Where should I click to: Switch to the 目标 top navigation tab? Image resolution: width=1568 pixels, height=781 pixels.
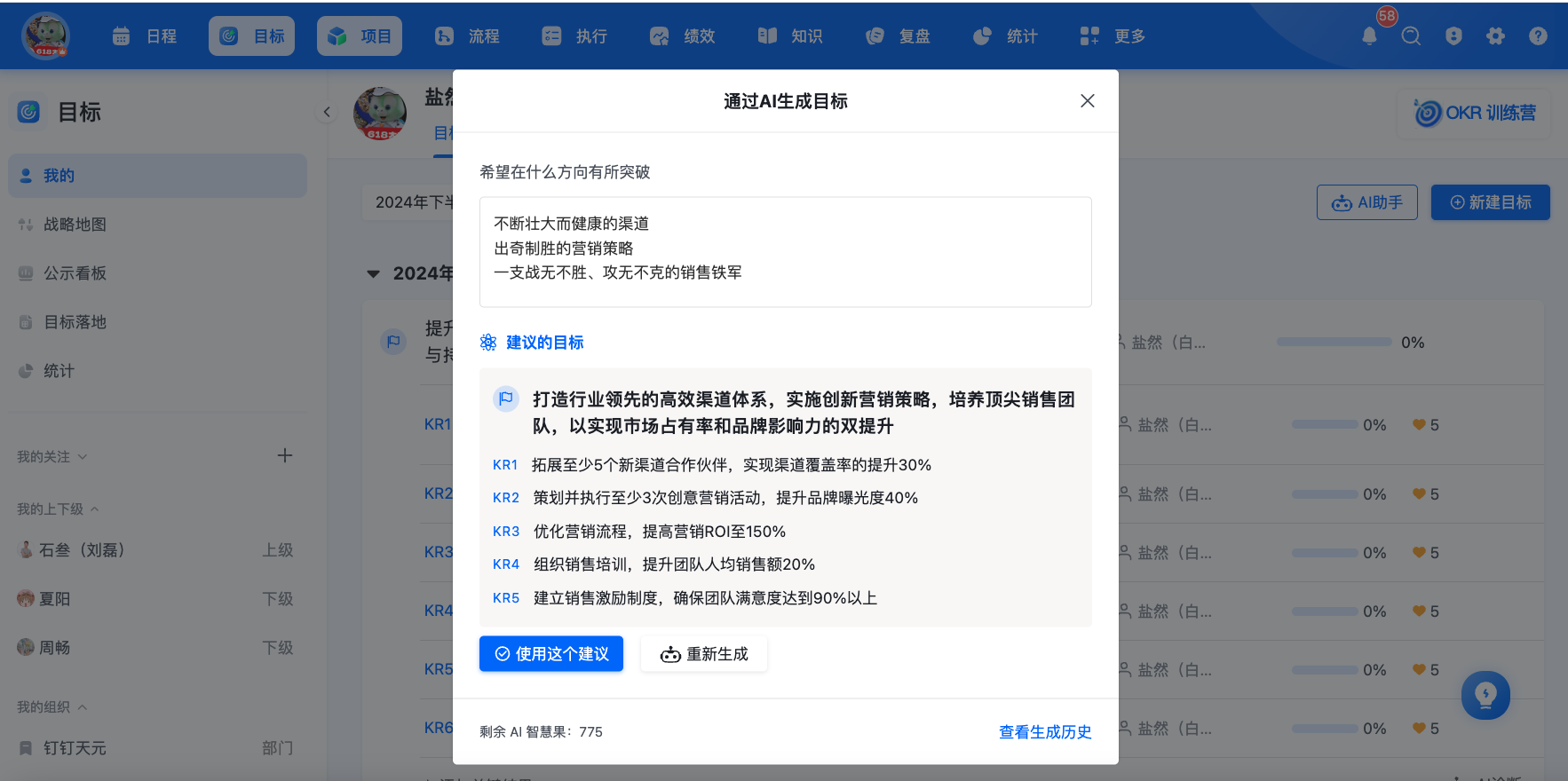click(x=252, y=36)
